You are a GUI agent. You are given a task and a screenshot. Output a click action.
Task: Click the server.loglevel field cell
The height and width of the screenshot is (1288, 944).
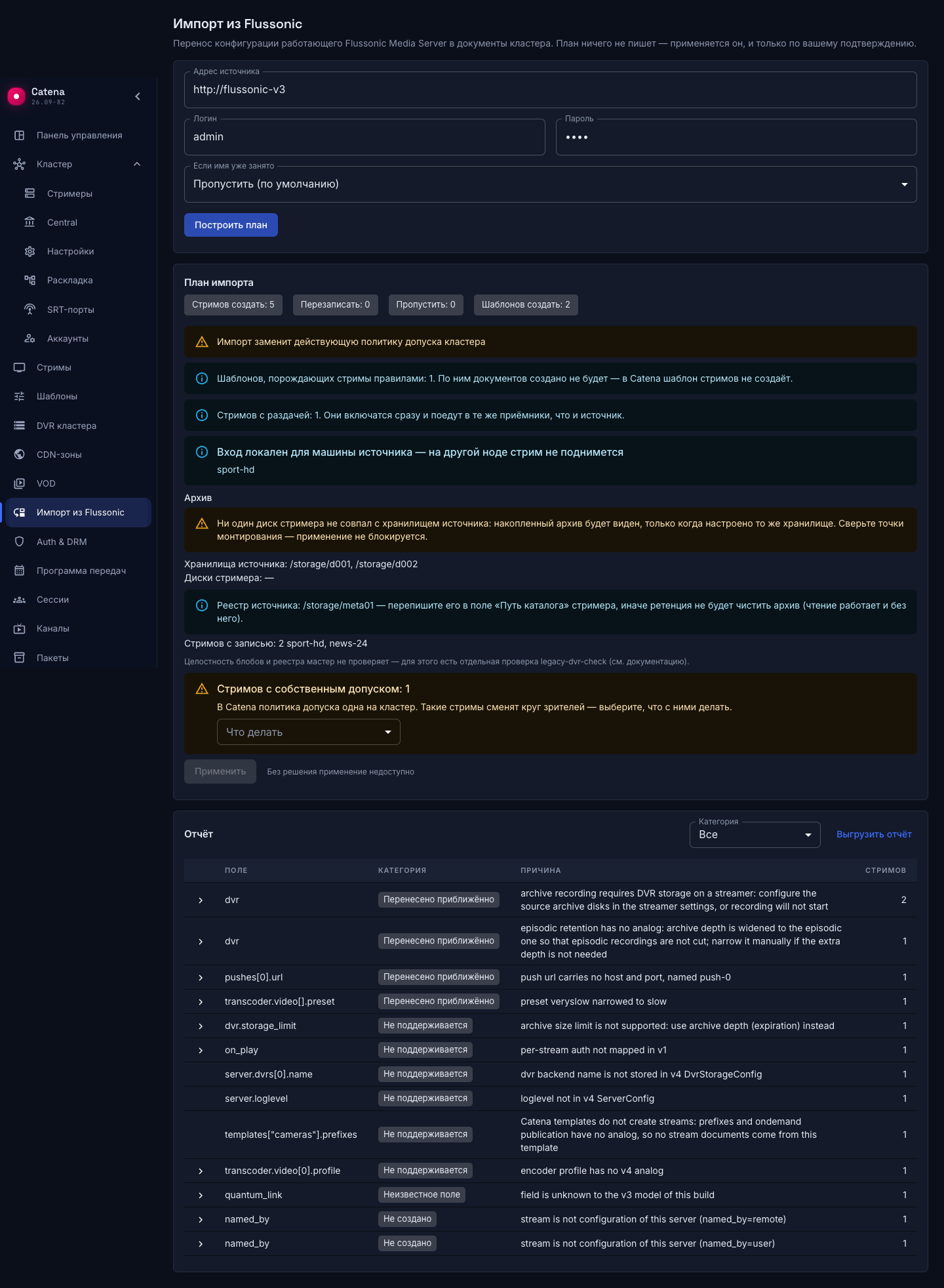coord(256,1098)
